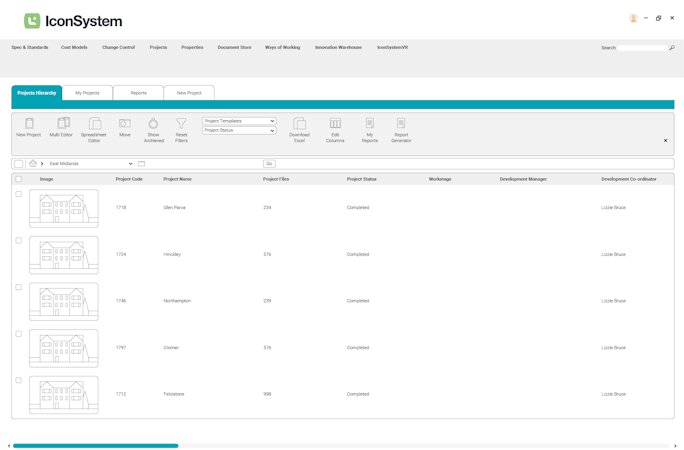Click project code 1724
684x450 pixels.
(121, 254)
